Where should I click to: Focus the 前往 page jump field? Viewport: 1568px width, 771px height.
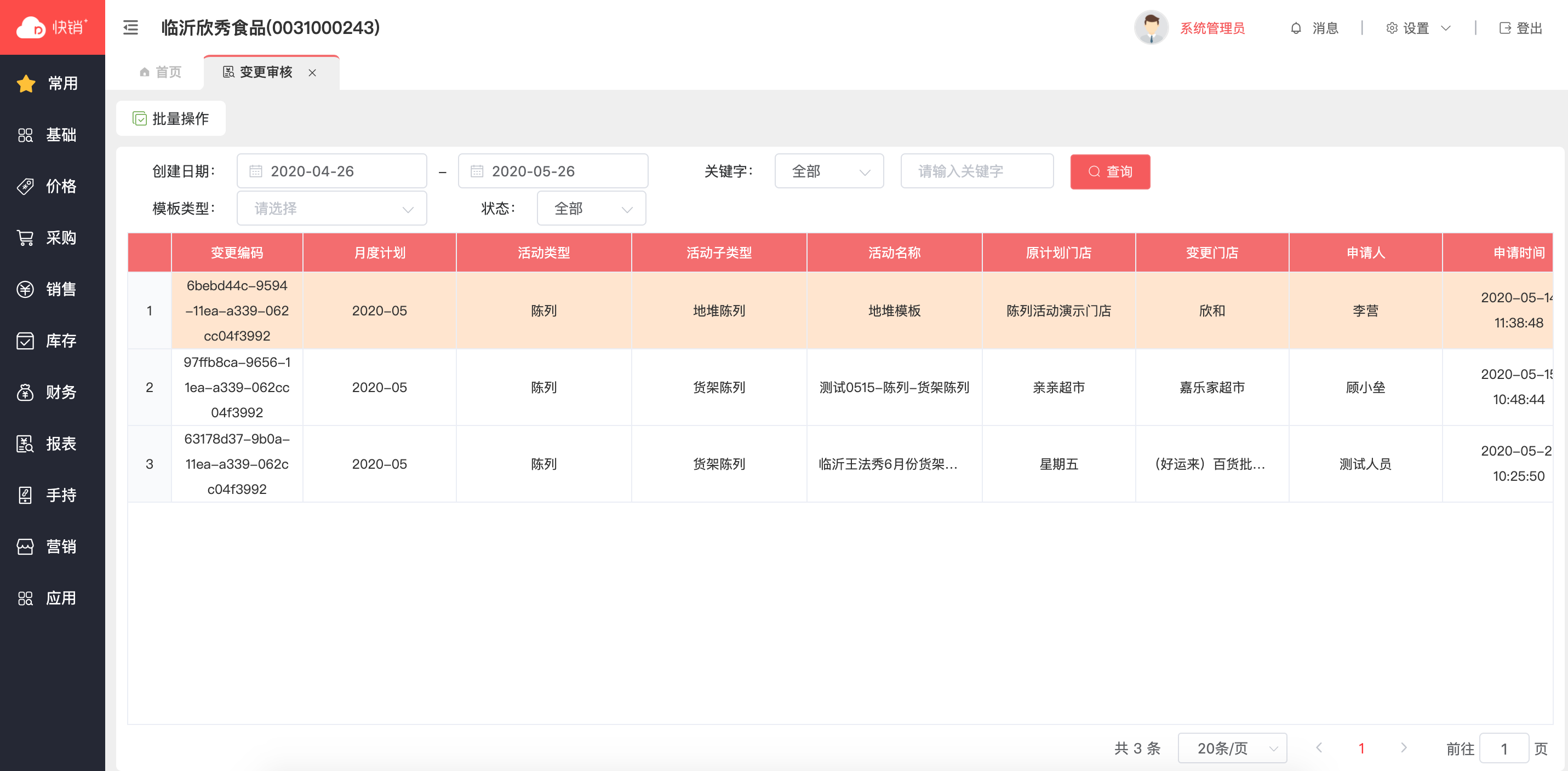(1504, 748)
